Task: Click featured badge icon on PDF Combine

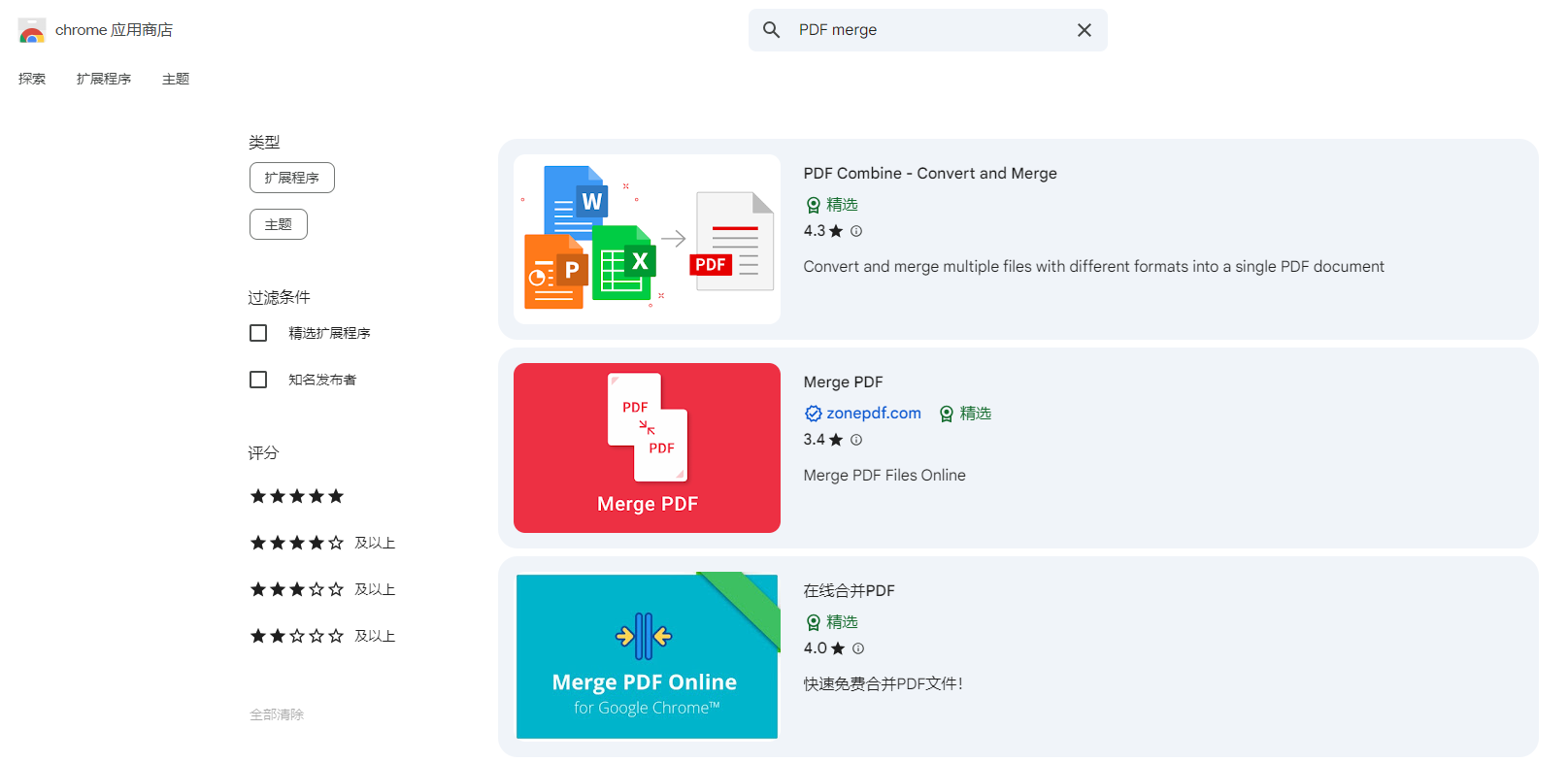Action: coord(814,205)
